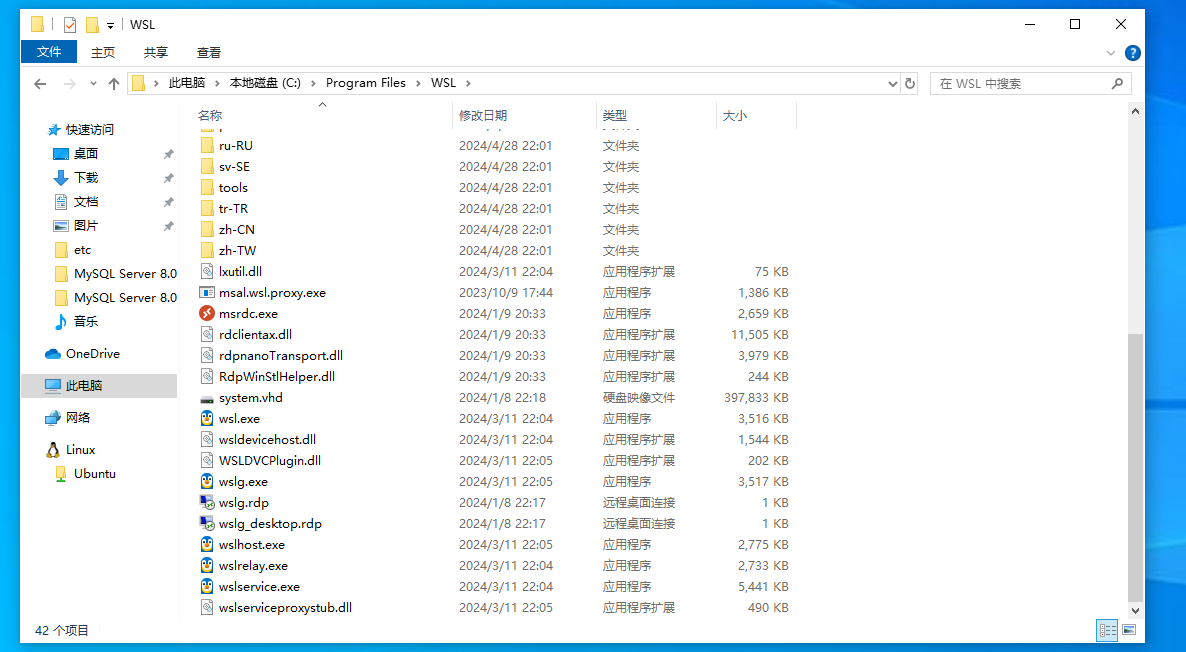Go up one level with up arrow
This screenshot has height=652, width=1186.
pos(113,84)
